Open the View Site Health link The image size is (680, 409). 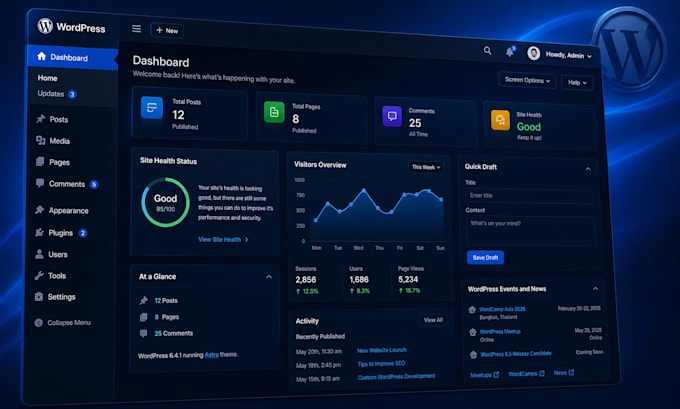(223, 239)
